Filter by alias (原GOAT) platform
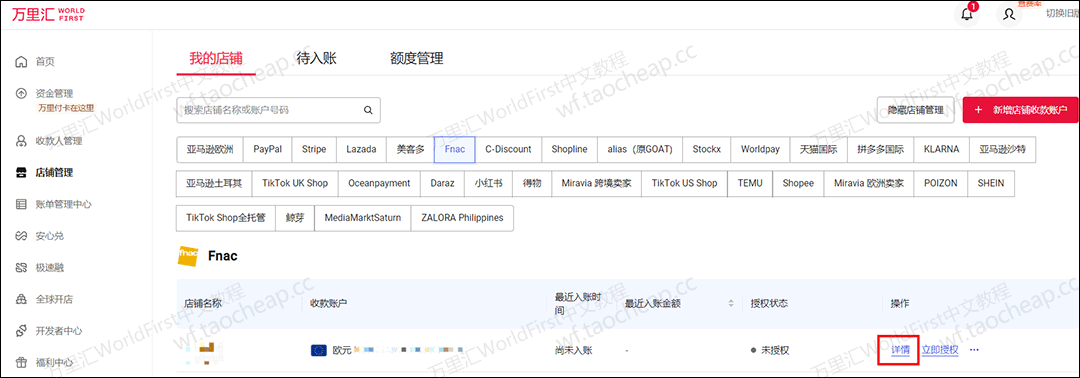Viewport: 1080px width, 378px height. [640, 149]
